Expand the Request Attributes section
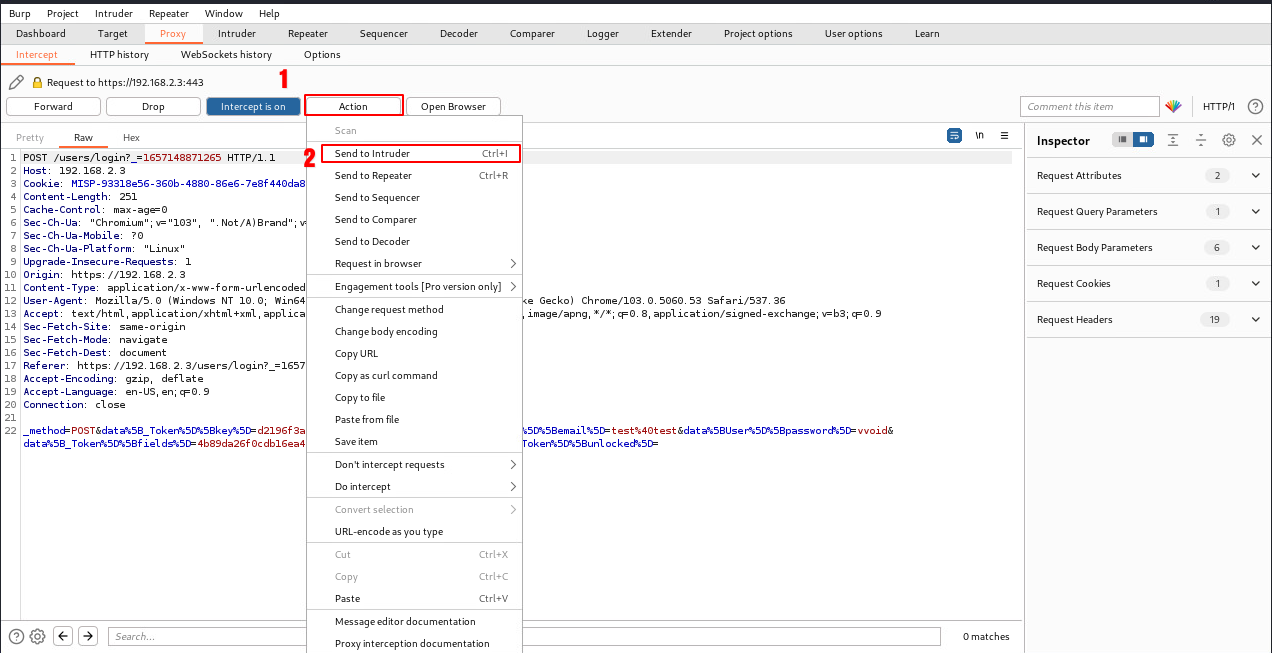 [1255, 176]
